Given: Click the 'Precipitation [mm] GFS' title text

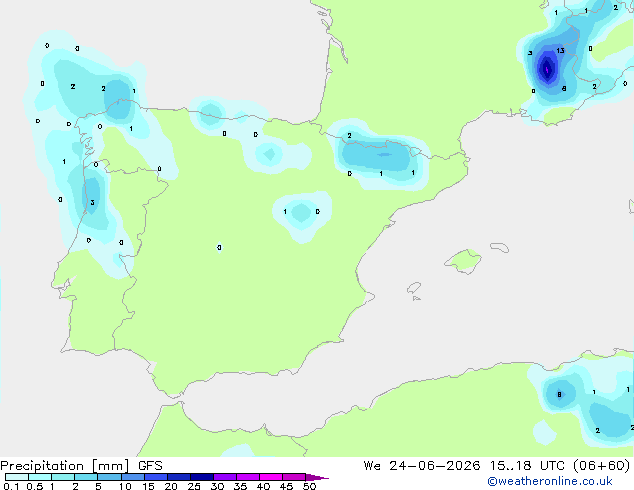Looking at the screenshot, I should 81,466.
